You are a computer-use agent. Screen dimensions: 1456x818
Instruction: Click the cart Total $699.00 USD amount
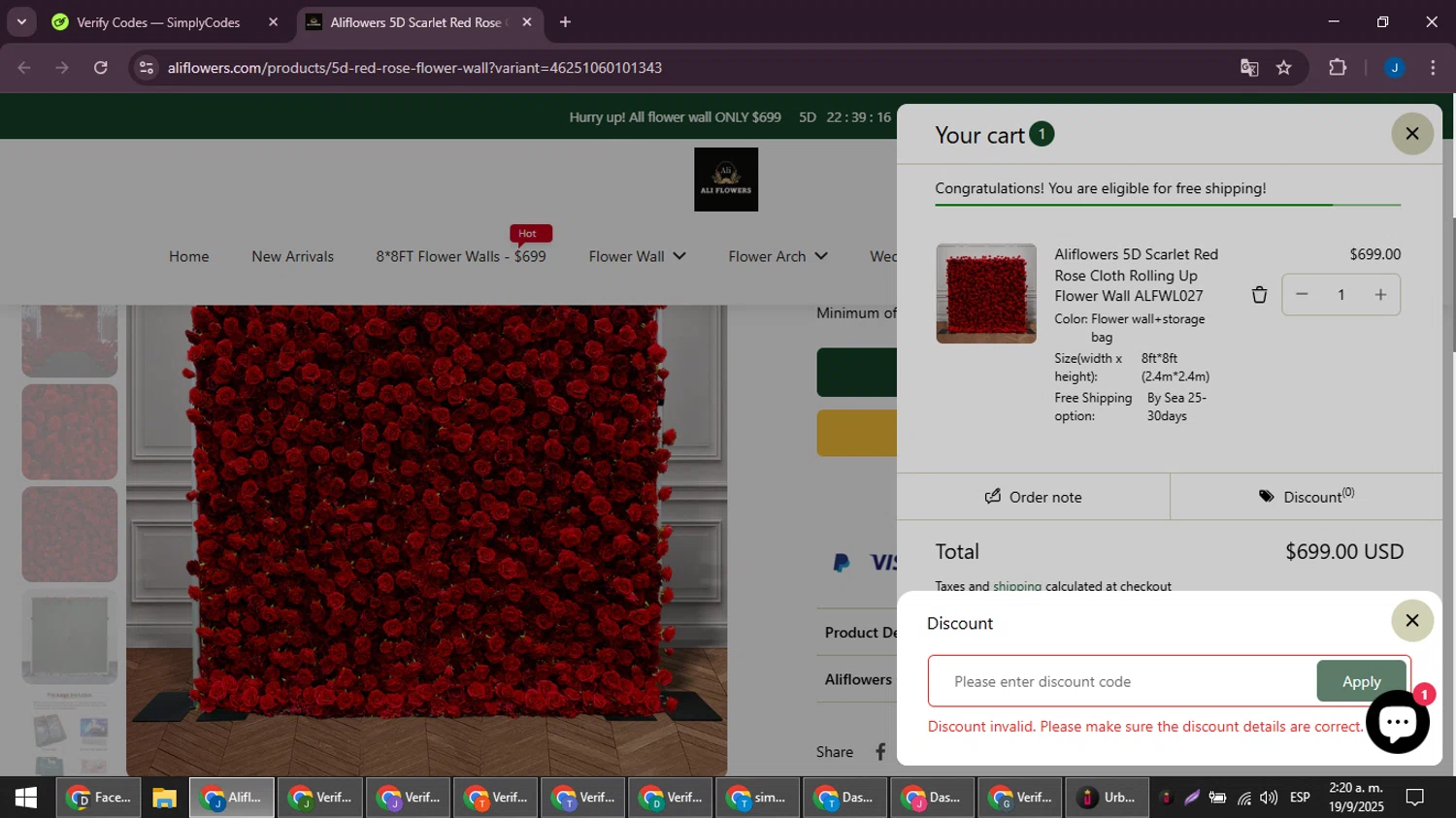click(1344, 552)
